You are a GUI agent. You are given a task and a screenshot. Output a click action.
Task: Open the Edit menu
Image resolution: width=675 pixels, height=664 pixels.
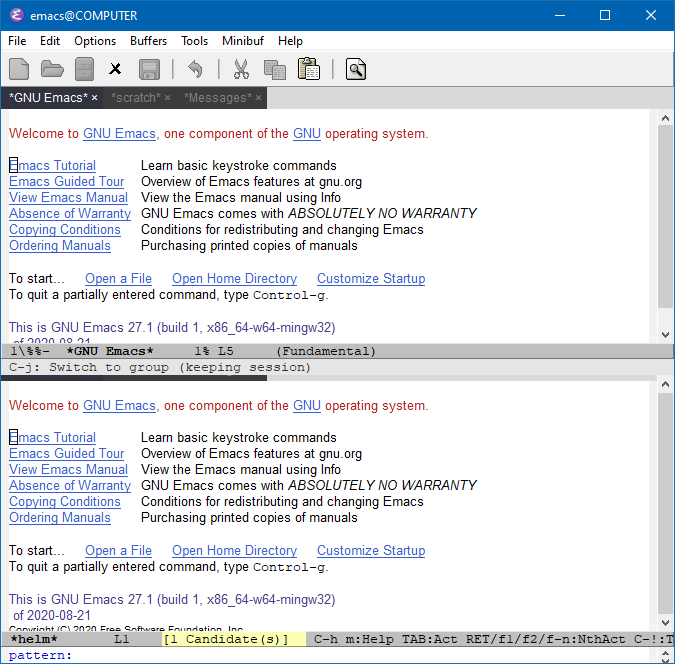(50, 41)
